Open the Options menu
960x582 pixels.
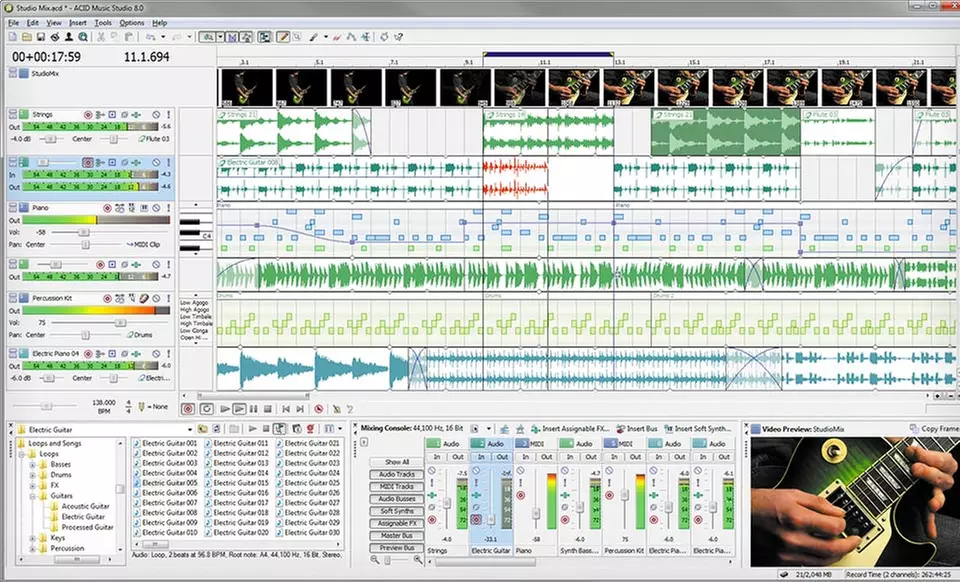(132, 23)
